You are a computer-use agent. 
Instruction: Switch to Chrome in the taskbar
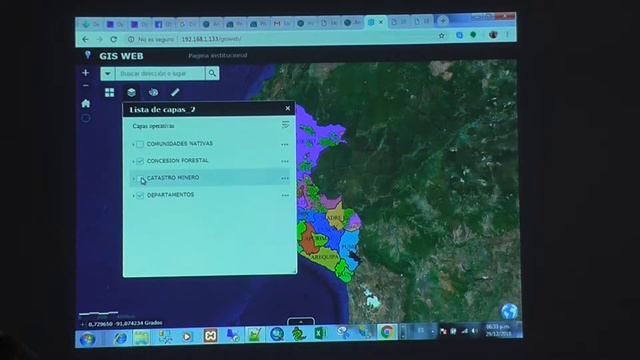[x=387, y=332]
